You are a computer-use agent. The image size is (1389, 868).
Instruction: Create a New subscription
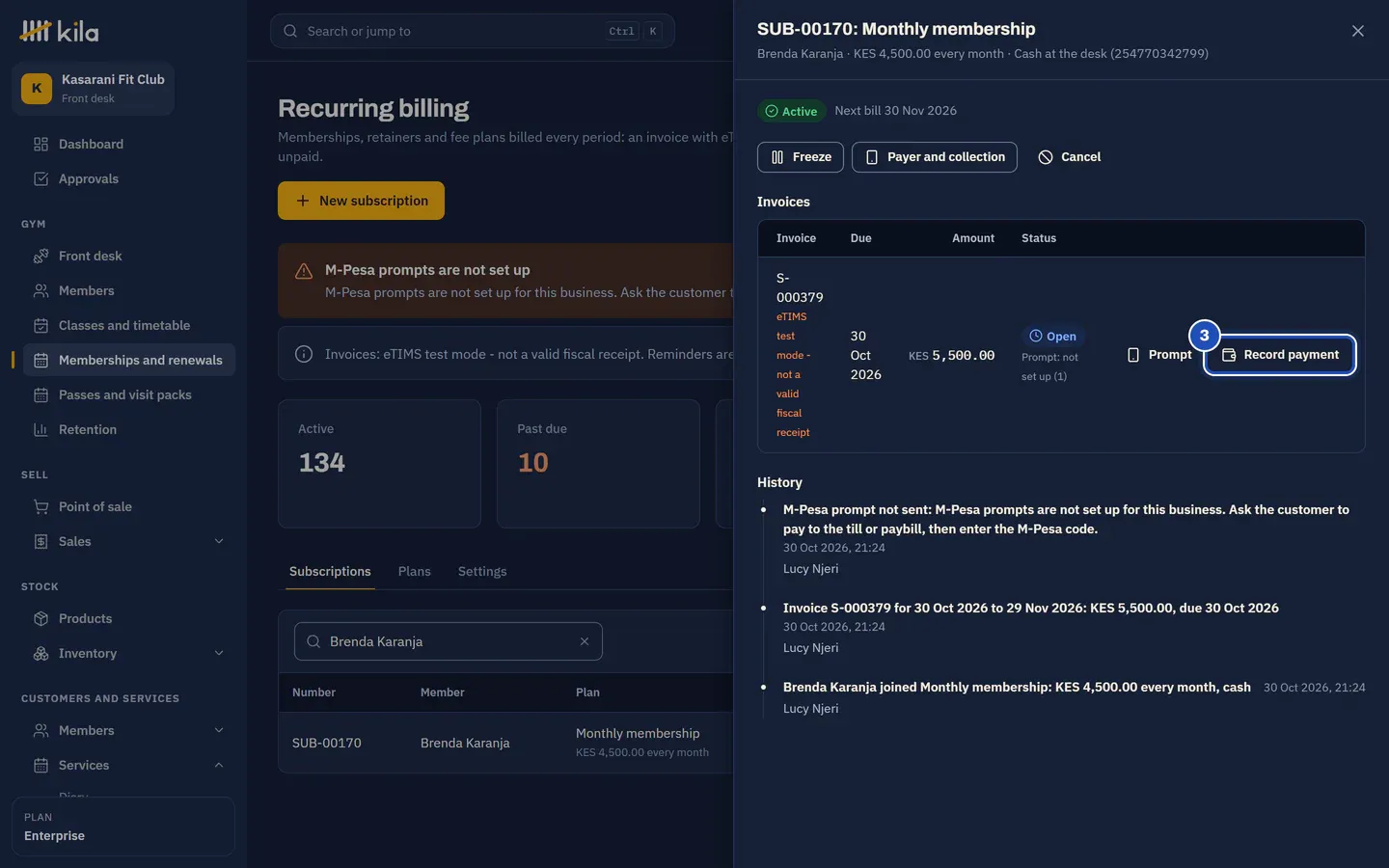click(361, 201)
